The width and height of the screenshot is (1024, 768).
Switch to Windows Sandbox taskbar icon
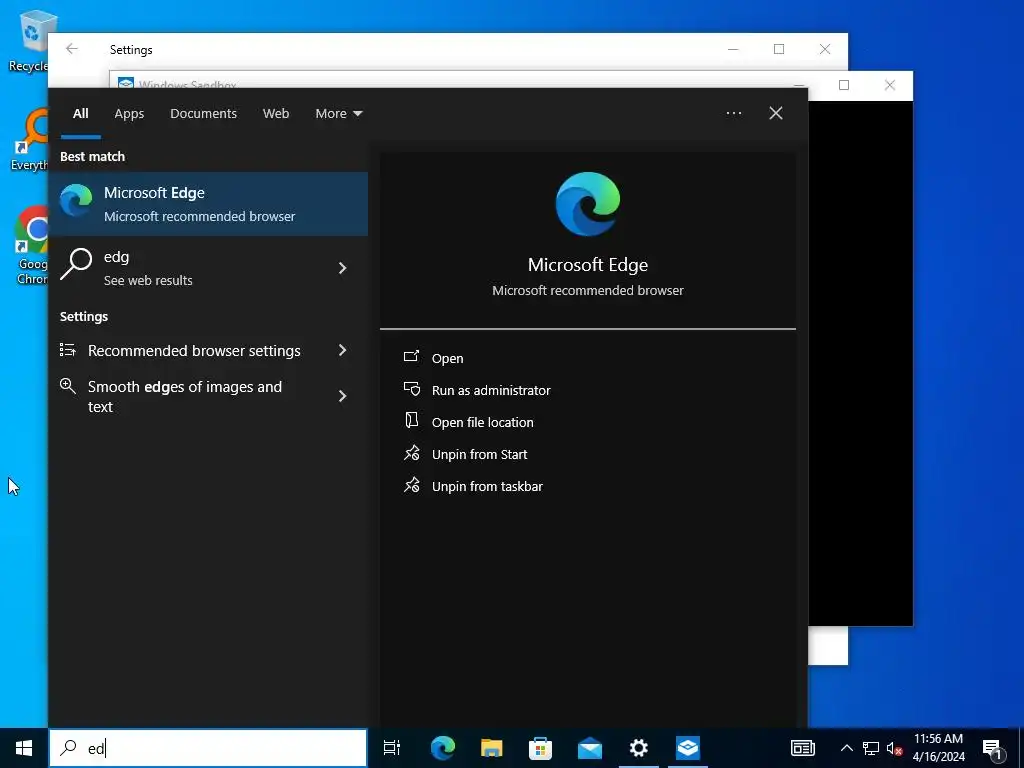click(688, 748)
